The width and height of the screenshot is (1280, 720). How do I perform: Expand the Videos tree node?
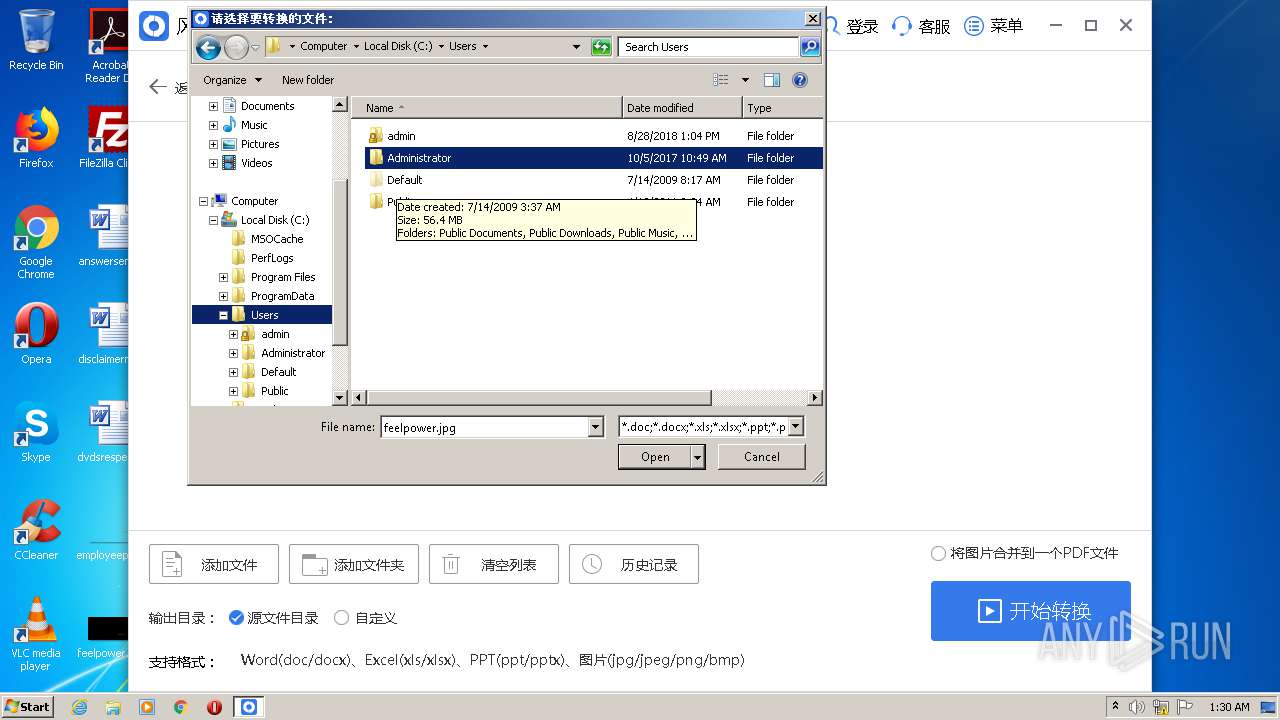(213, 163)
